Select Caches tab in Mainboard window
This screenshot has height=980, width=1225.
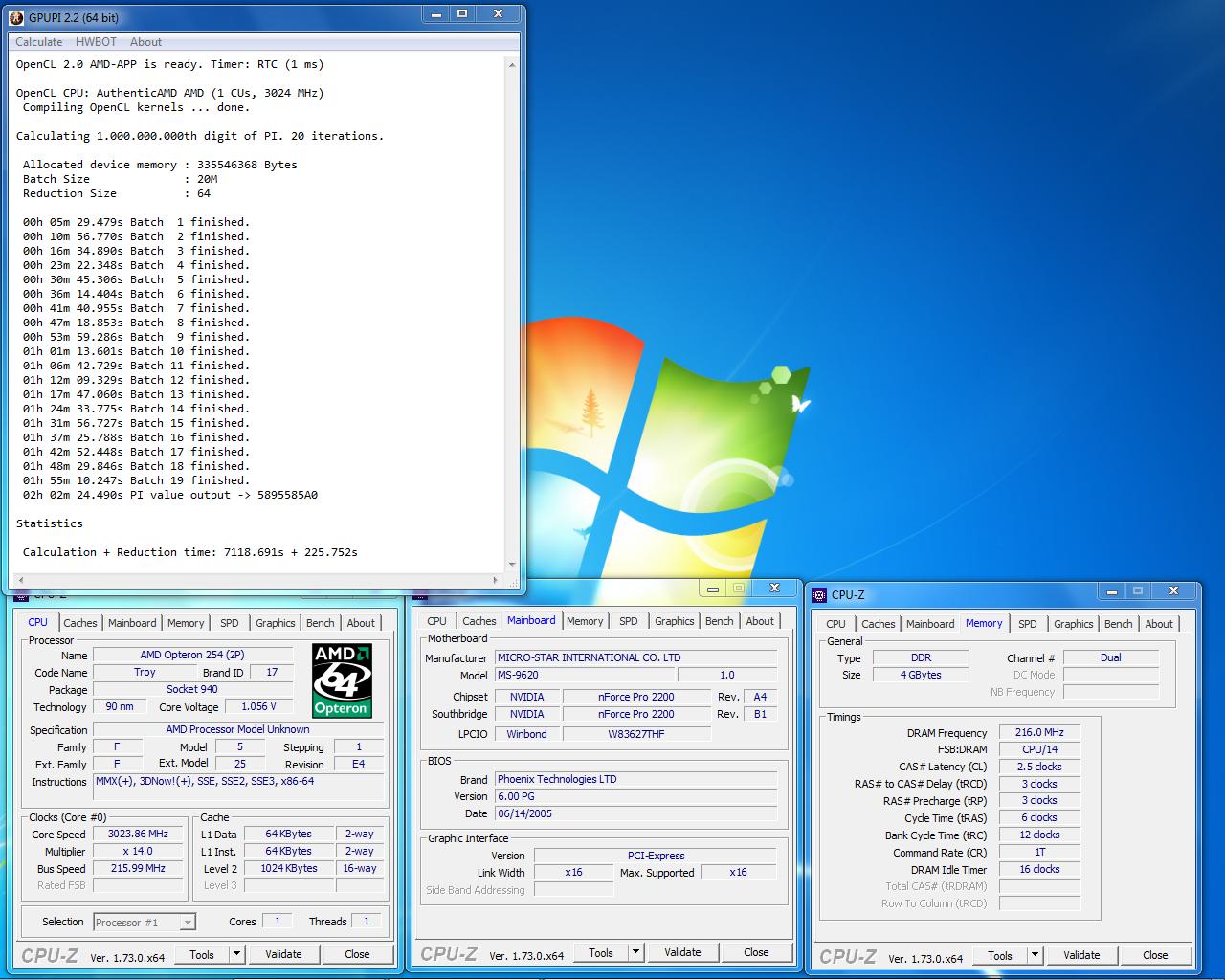click(479, 621)
